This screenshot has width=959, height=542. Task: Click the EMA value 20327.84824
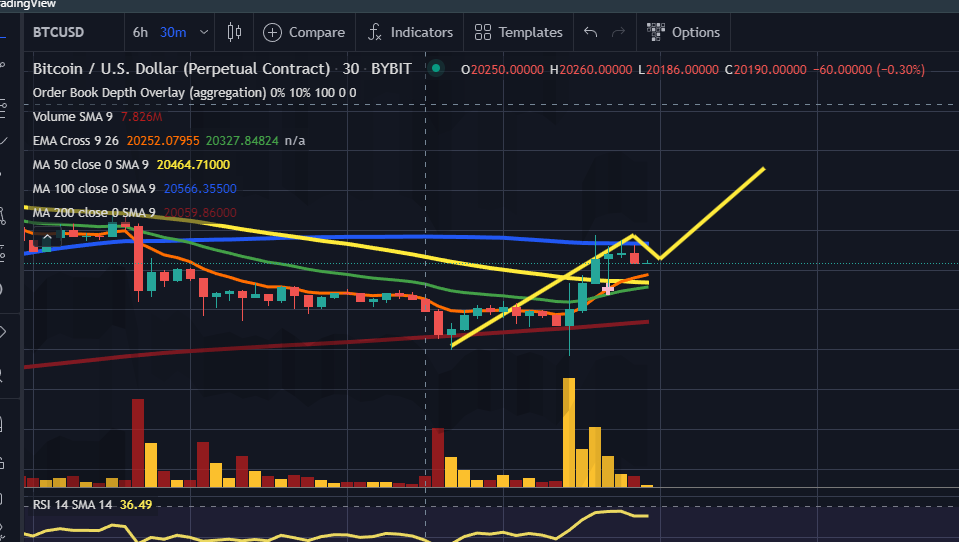(x=242, y=141)
